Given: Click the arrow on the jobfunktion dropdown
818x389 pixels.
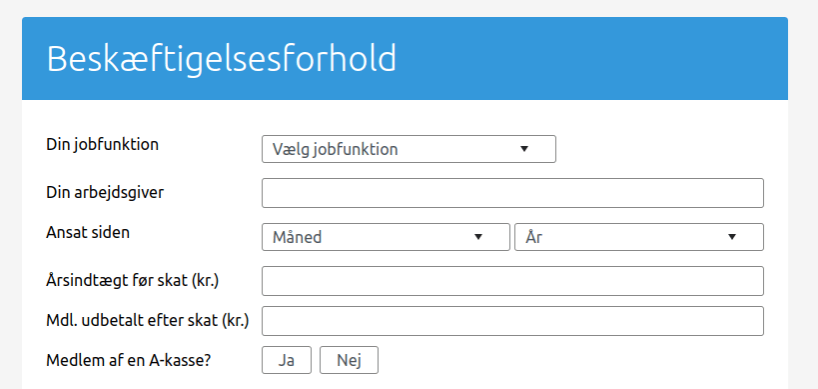Looking at the screenshot, I should (x=524, y=149).
